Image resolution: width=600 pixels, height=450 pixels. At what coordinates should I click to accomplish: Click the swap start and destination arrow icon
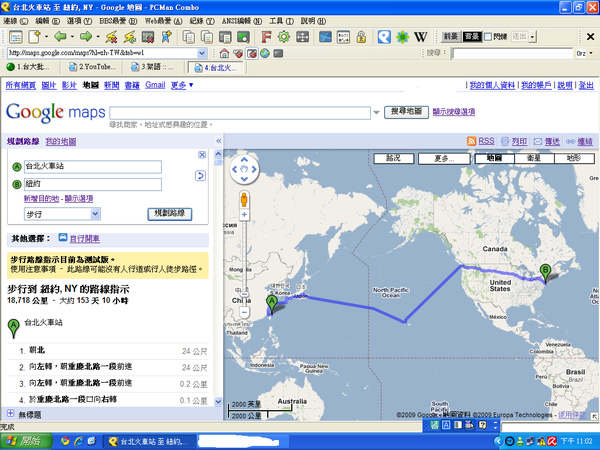point(200,176)
